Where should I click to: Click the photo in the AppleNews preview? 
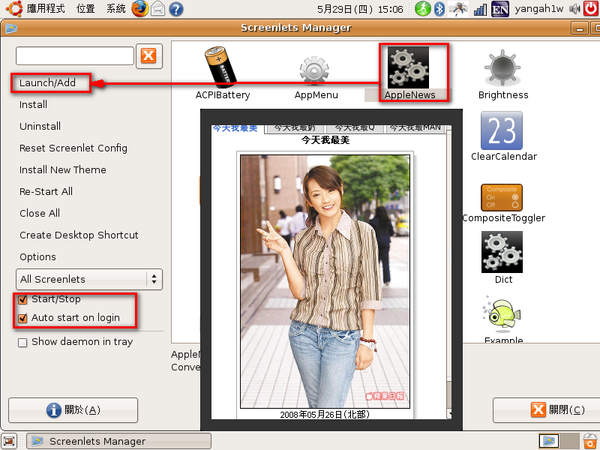[325, 282]
